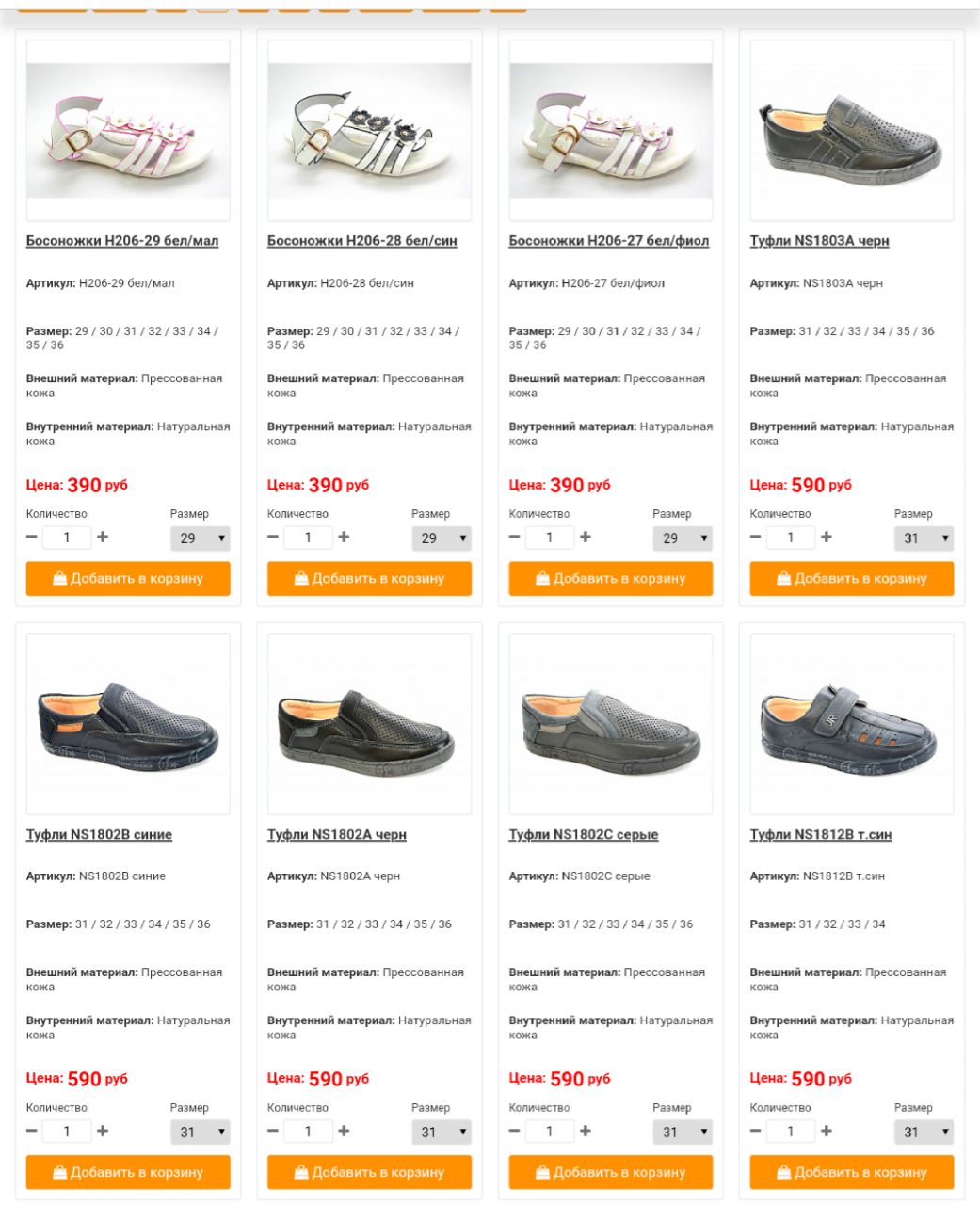Choose size for Туфли NS1812B т.син
Screen dimensions: 980x1205
(924, 1133)
